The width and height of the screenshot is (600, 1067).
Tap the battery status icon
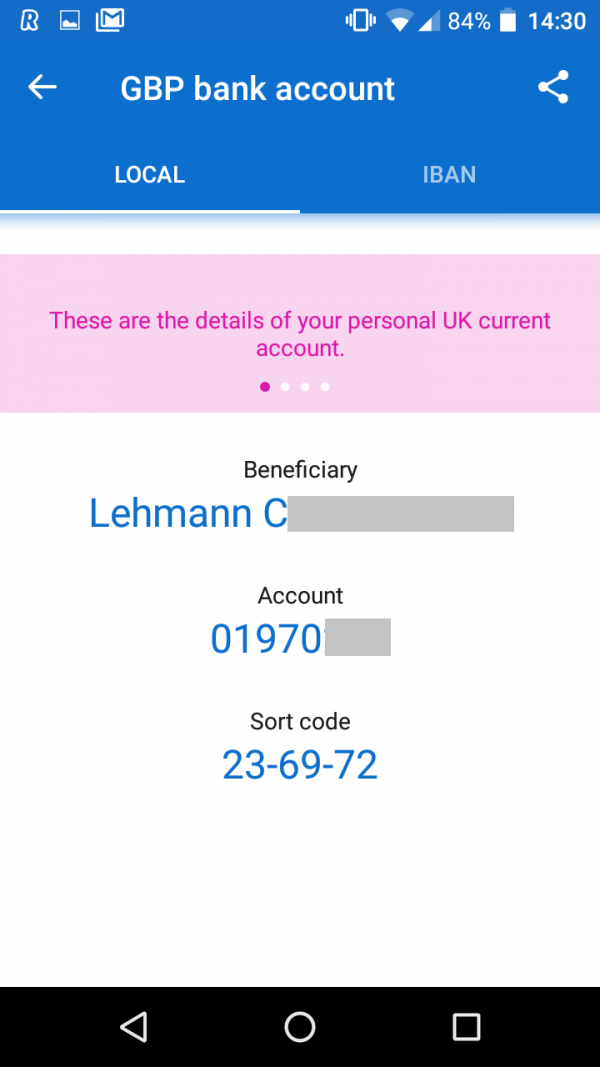point(508,20)
